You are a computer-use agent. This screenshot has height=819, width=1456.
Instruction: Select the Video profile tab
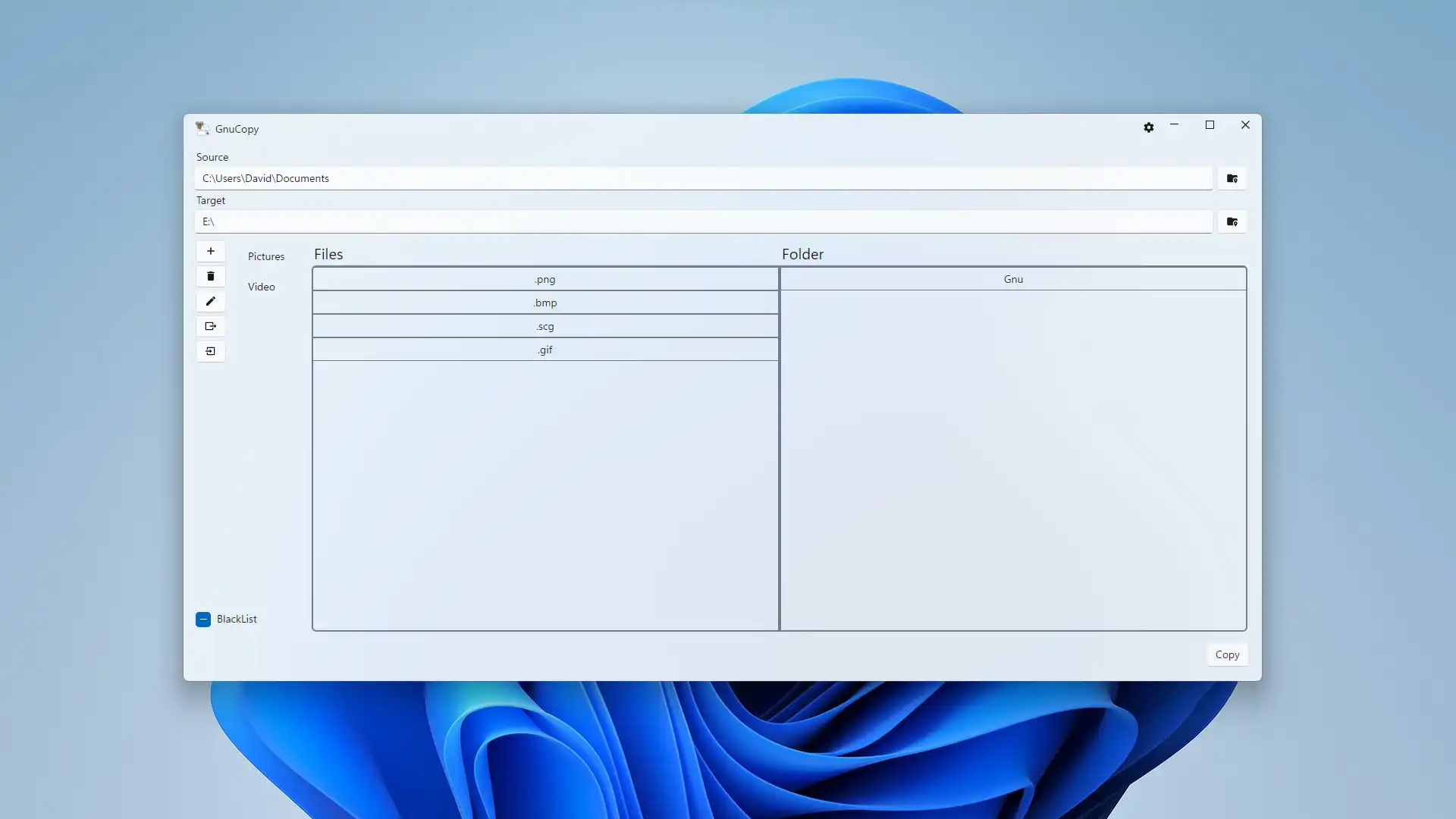tap(260, 287)
